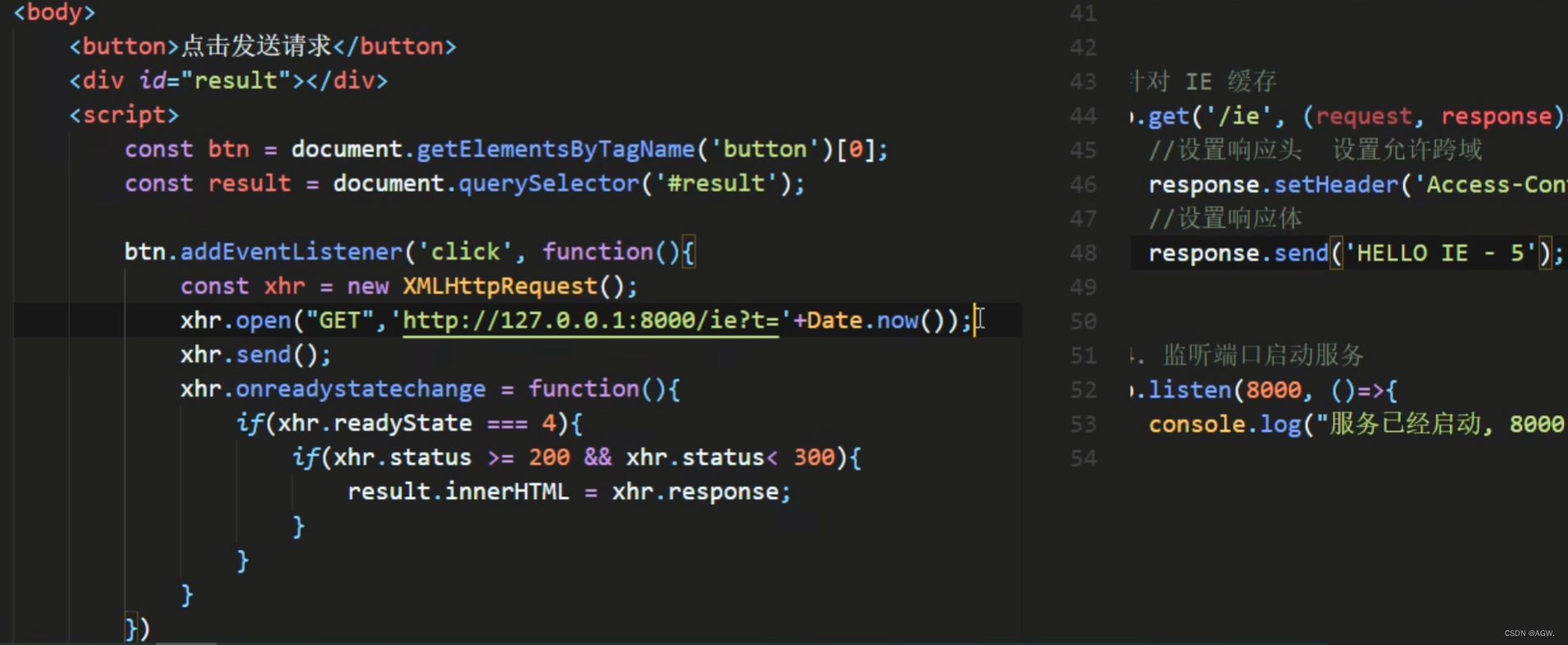
Task: Click the result.innerHTML property
Action: click(x=458, y=492)
